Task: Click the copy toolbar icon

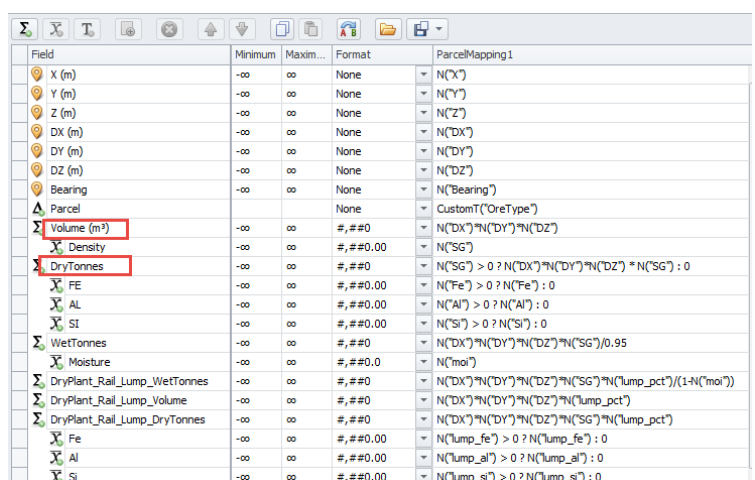Action: (284, 30)
